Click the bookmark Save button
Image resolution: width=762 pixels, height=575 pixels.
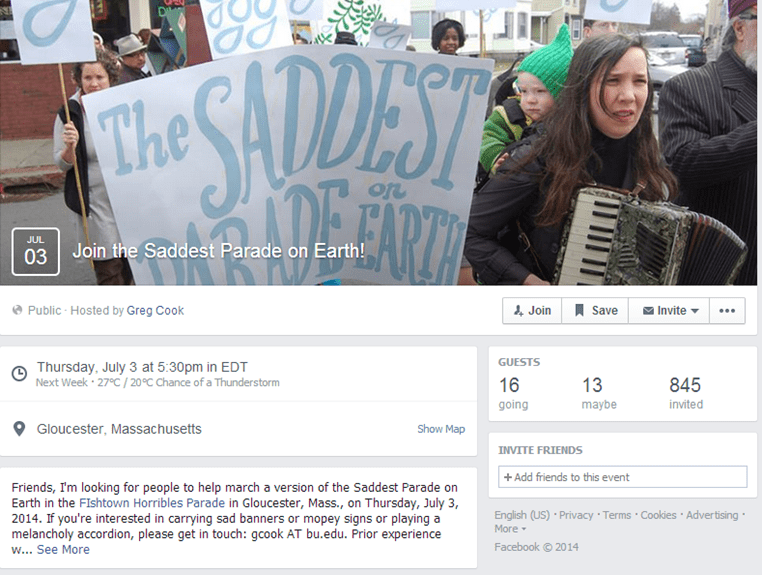coord(595,311)
